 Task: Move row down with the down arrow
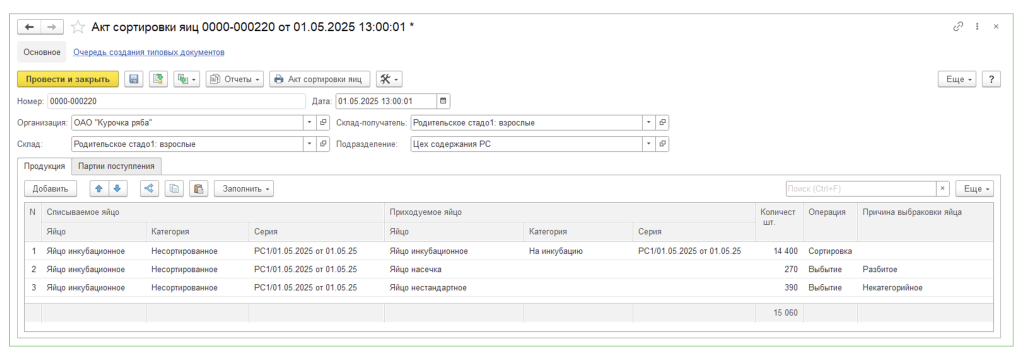pyautogui.click(x=117, y=189)
